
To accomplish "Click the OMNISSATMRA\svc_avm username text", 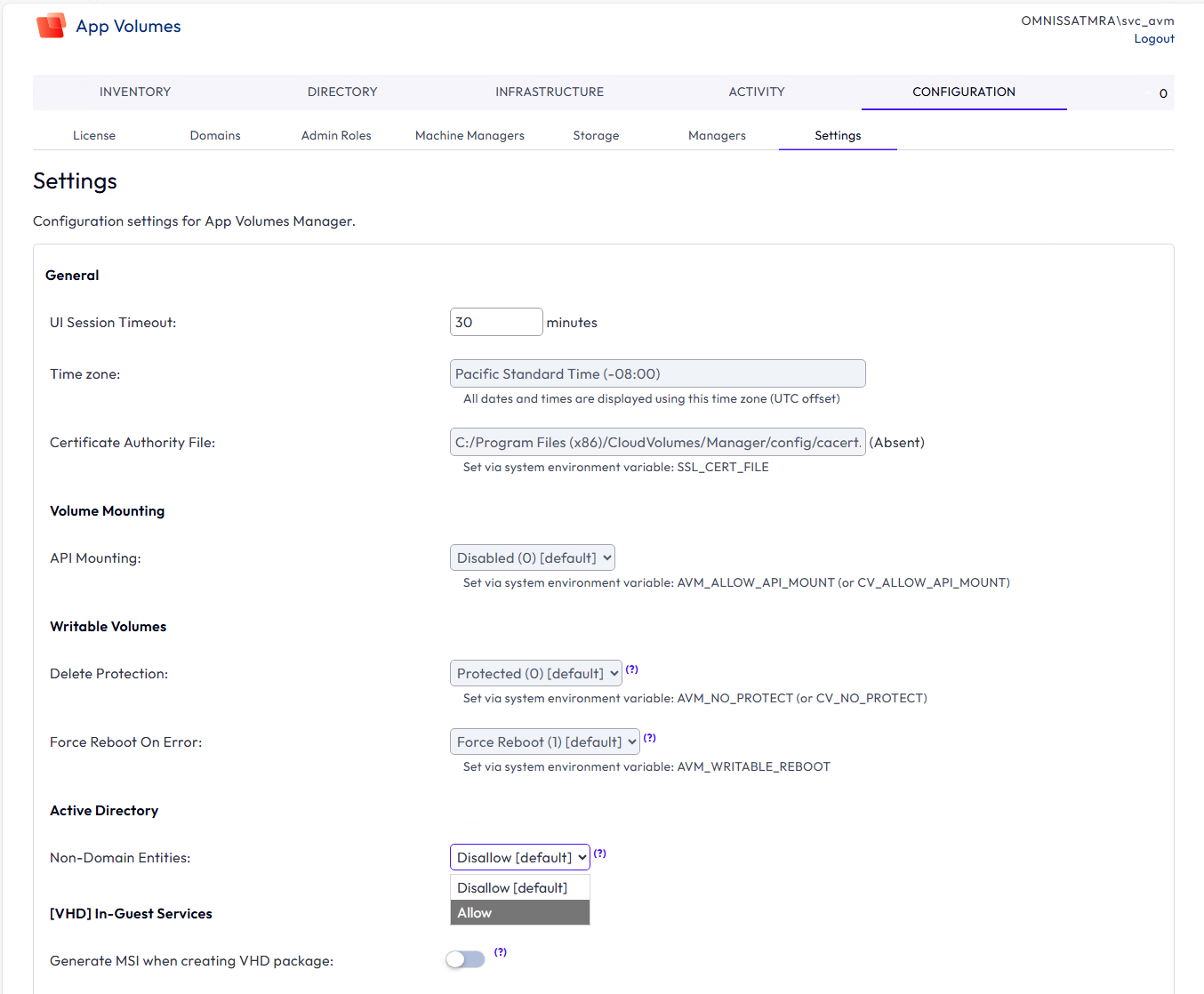I will point(1097,20).
